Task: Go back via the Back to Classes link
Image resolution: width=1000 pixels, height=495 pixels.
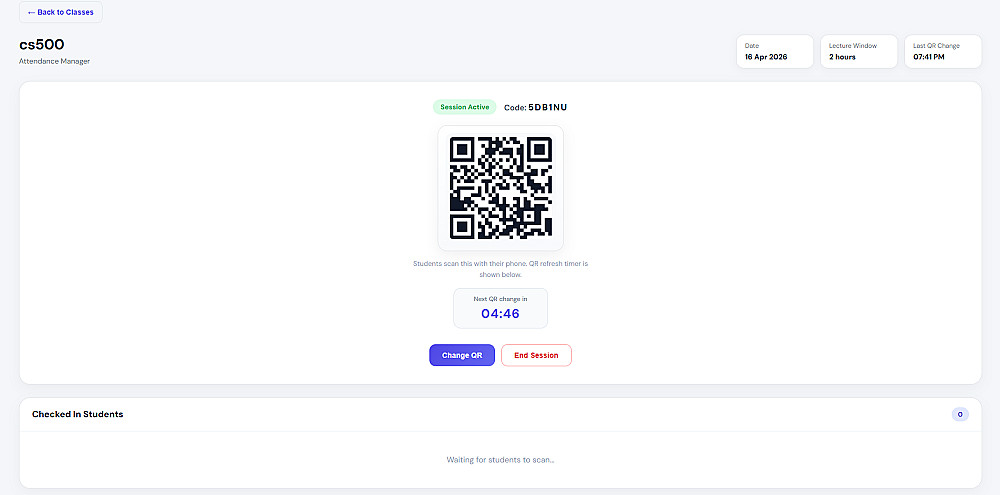Action: pyautogui.click(x=60, y=12)
